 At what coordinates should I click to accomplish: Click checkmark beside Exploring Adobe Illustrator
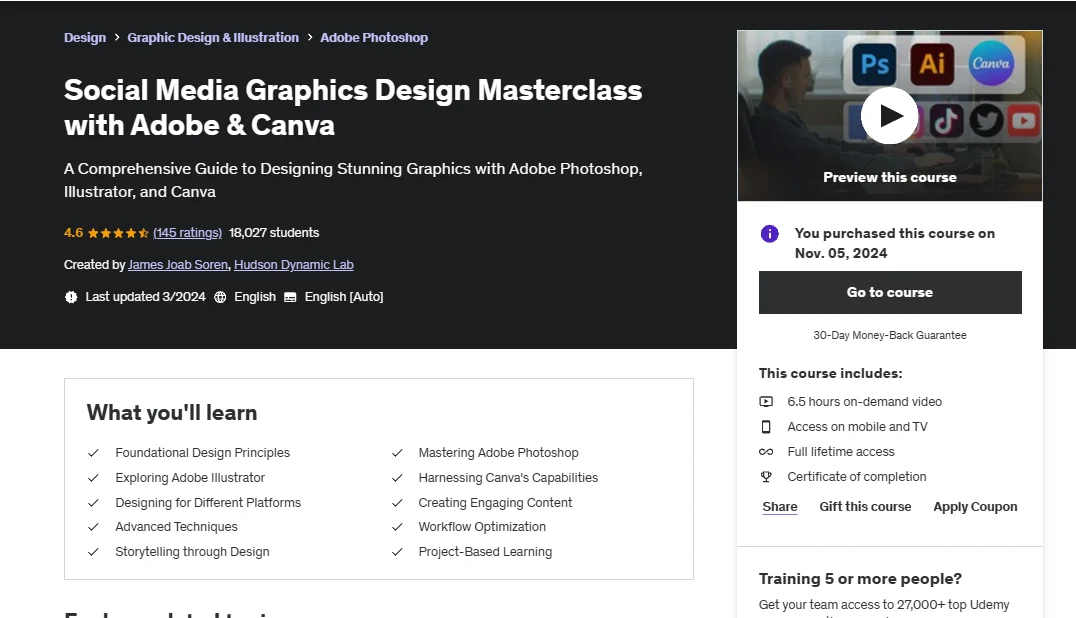pos(93,478)
